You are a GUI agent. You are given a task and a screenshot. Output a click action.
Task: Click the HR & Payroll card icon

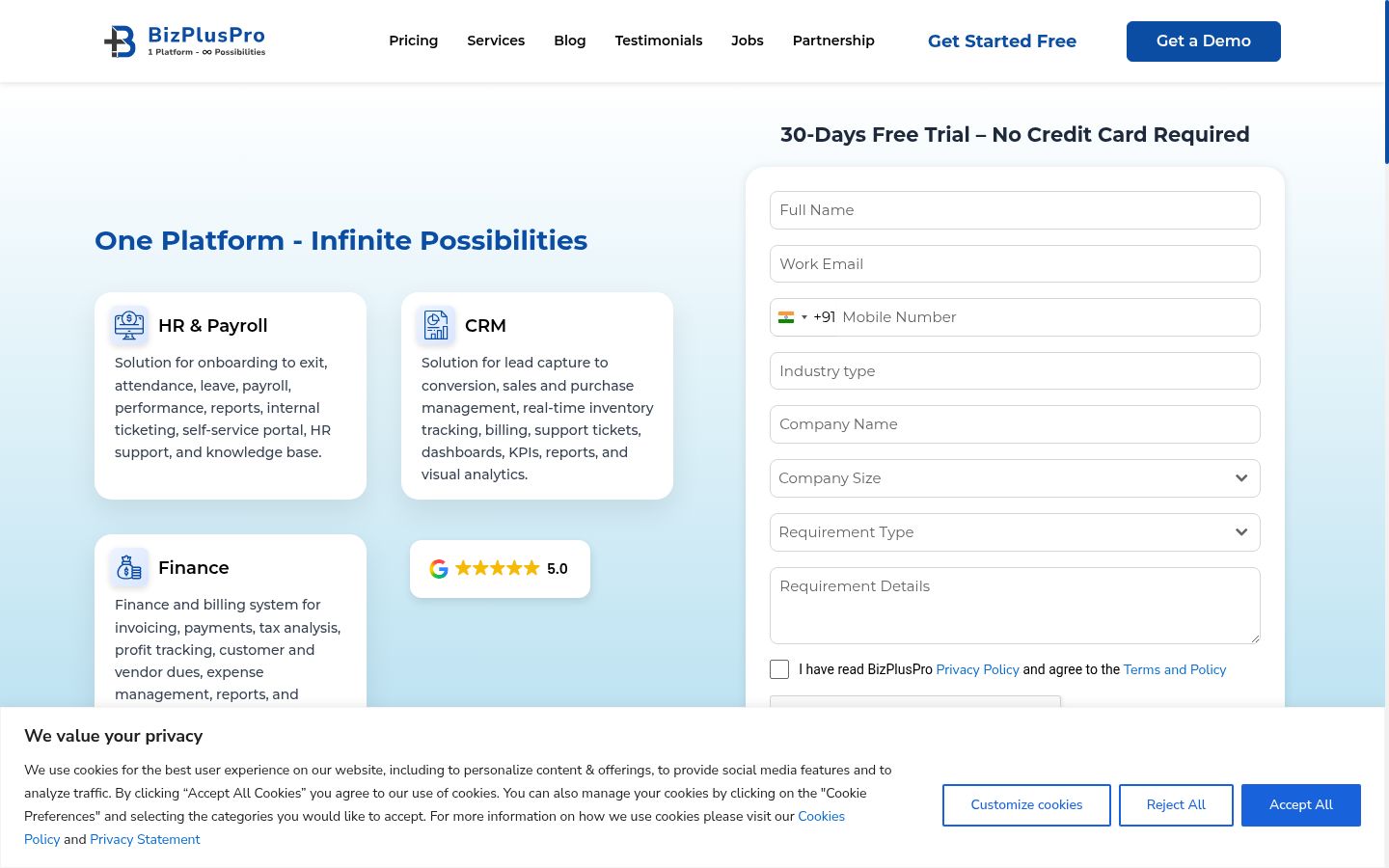pos(129,325)
